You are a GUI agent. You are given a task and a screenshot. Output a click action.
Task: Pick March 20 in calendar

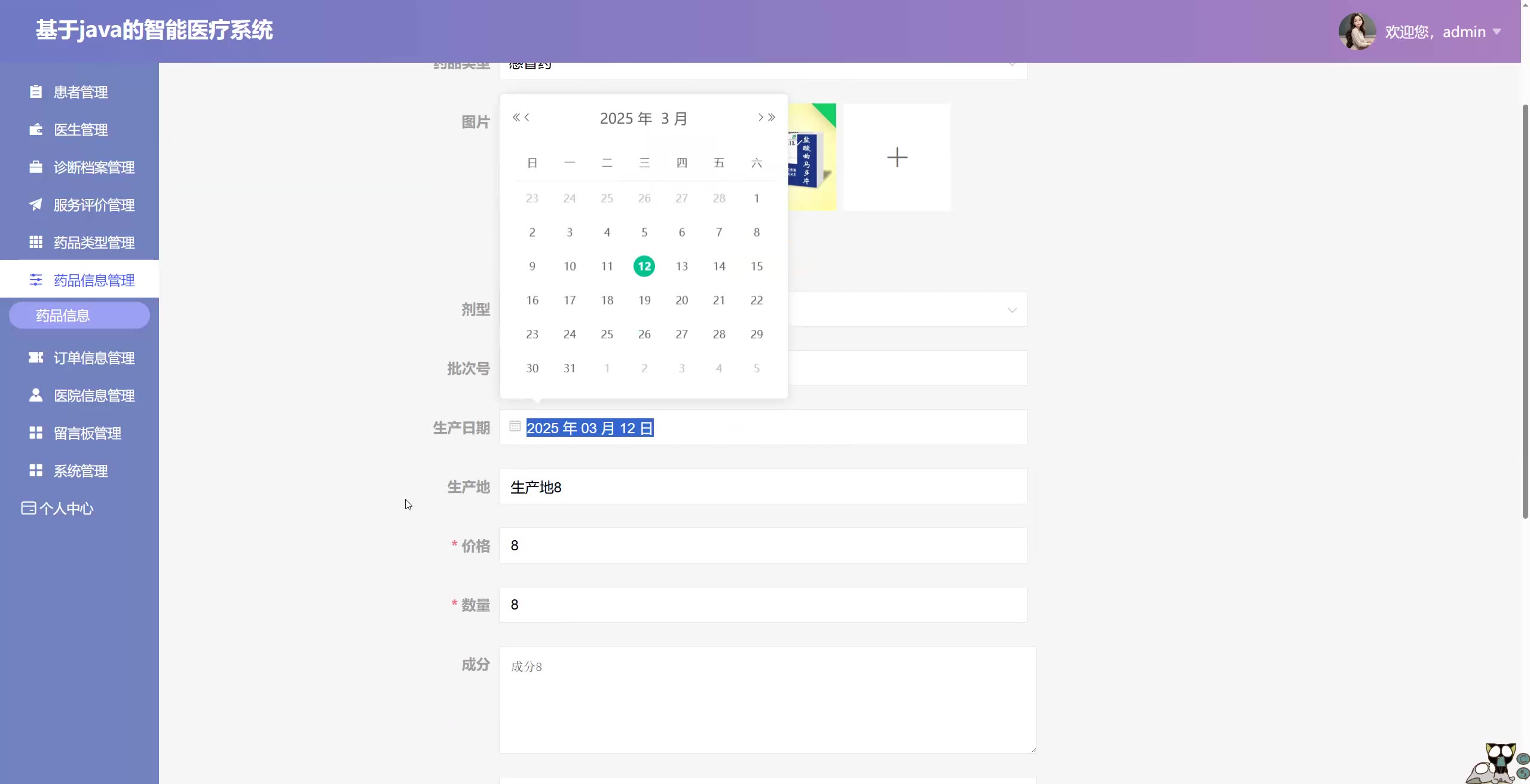pyautogui.click(x=681, y=300)
